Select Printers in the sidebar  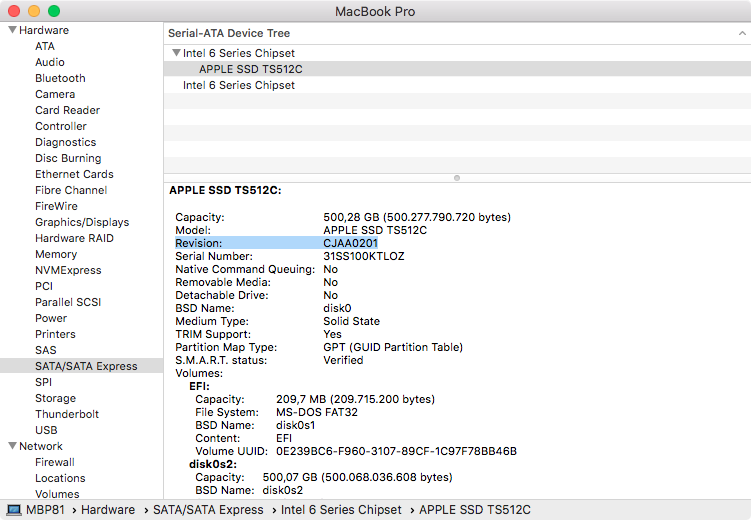[x=55, y=334]
